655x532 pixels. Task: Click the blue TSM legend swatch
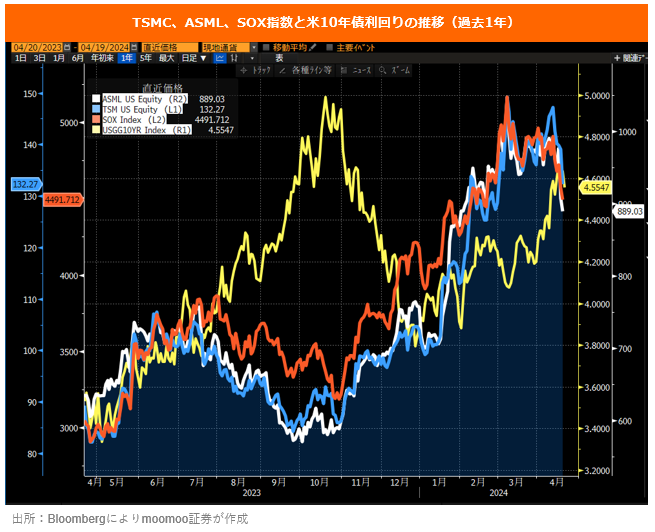[x=96, y=109]
